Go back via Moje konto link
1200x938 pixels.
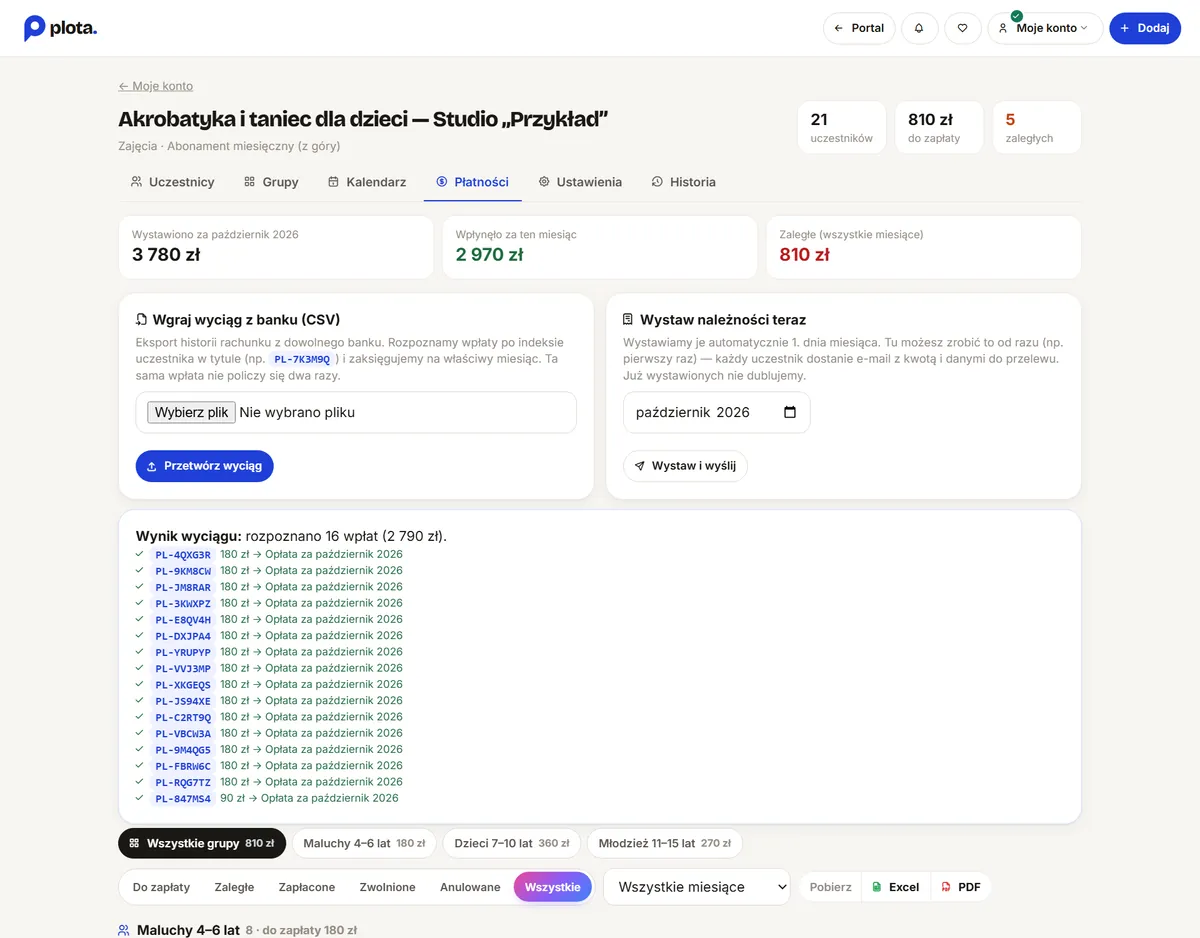tap(156, 86)
